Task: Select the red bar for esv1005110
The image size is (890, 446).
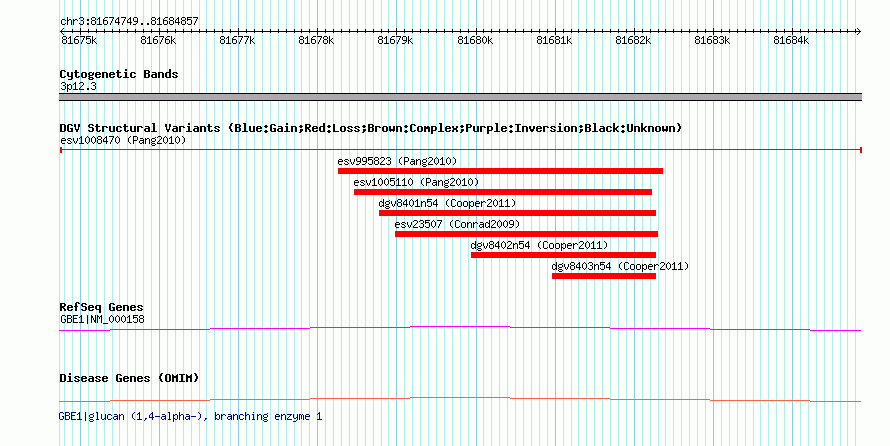Action: (503, 192)
